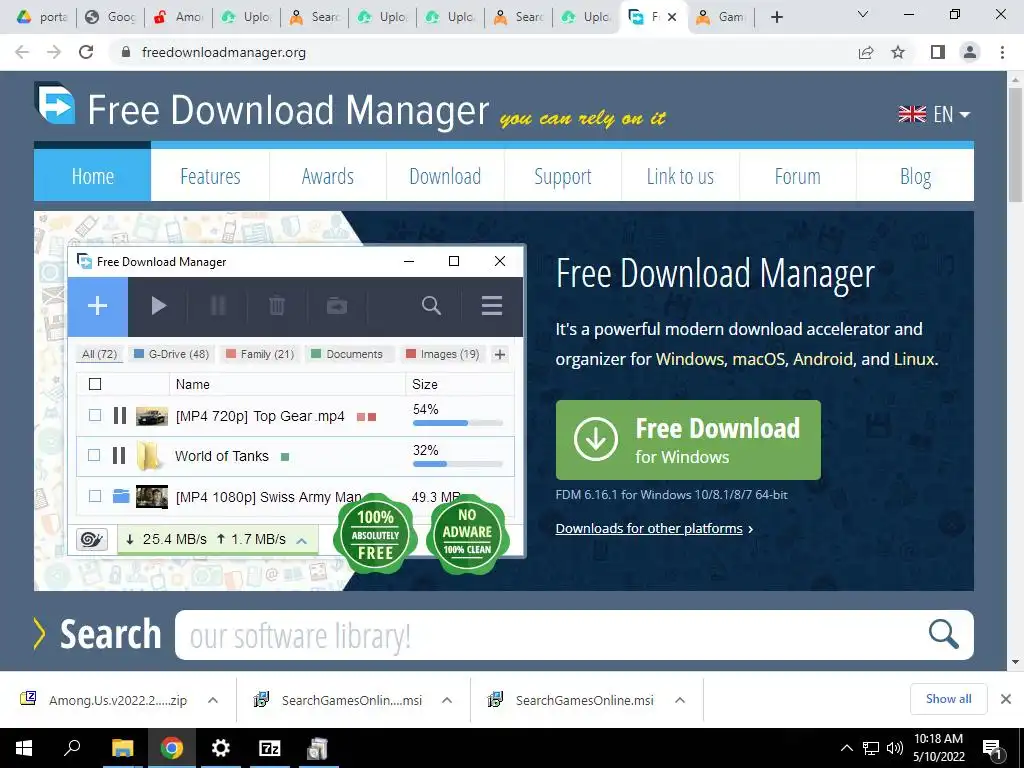
Task: Click the snail mode icon in FDM preview
Action: 92,539
